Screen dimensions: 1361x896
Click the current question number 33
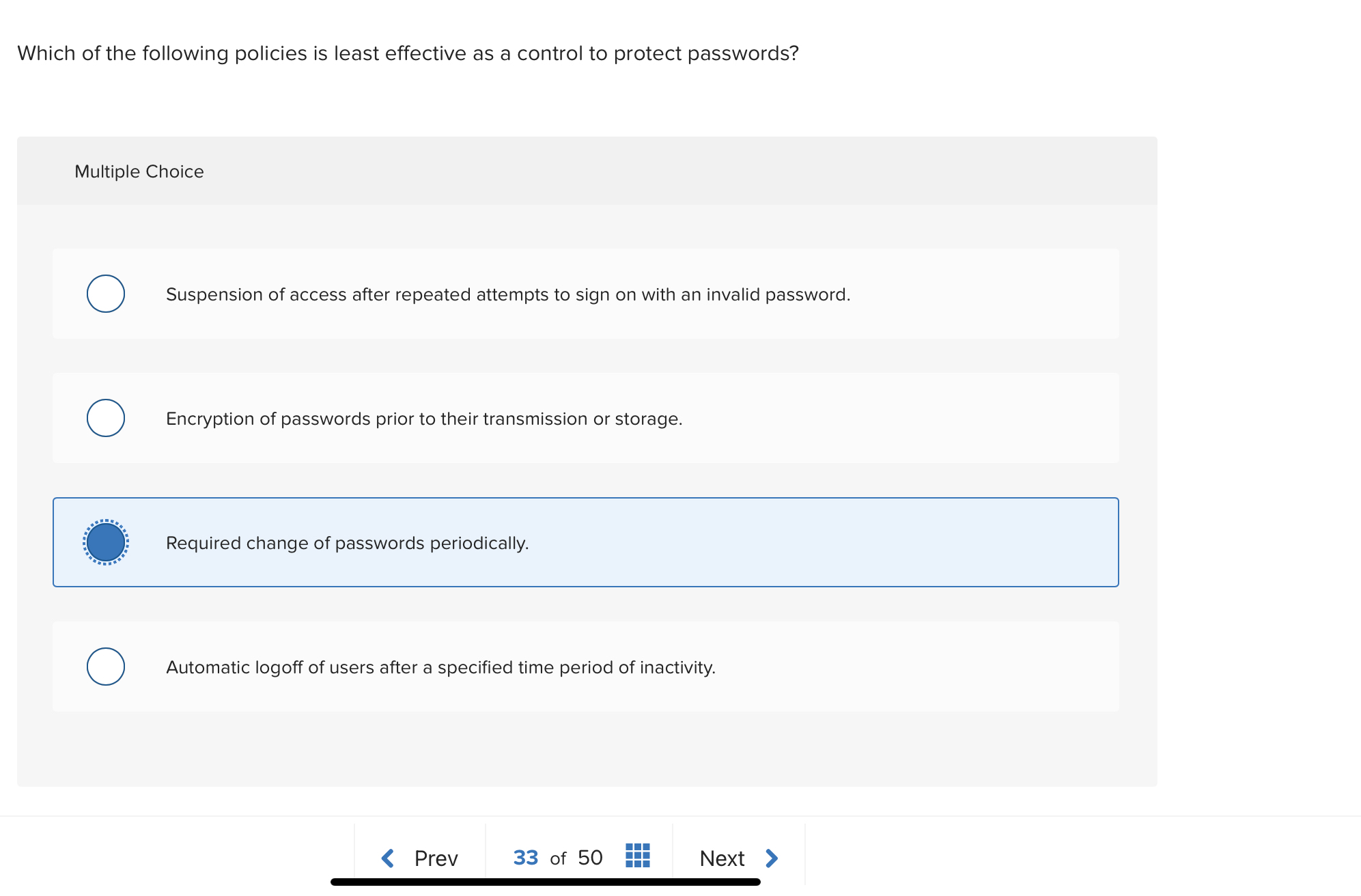[x=525, y=858]
